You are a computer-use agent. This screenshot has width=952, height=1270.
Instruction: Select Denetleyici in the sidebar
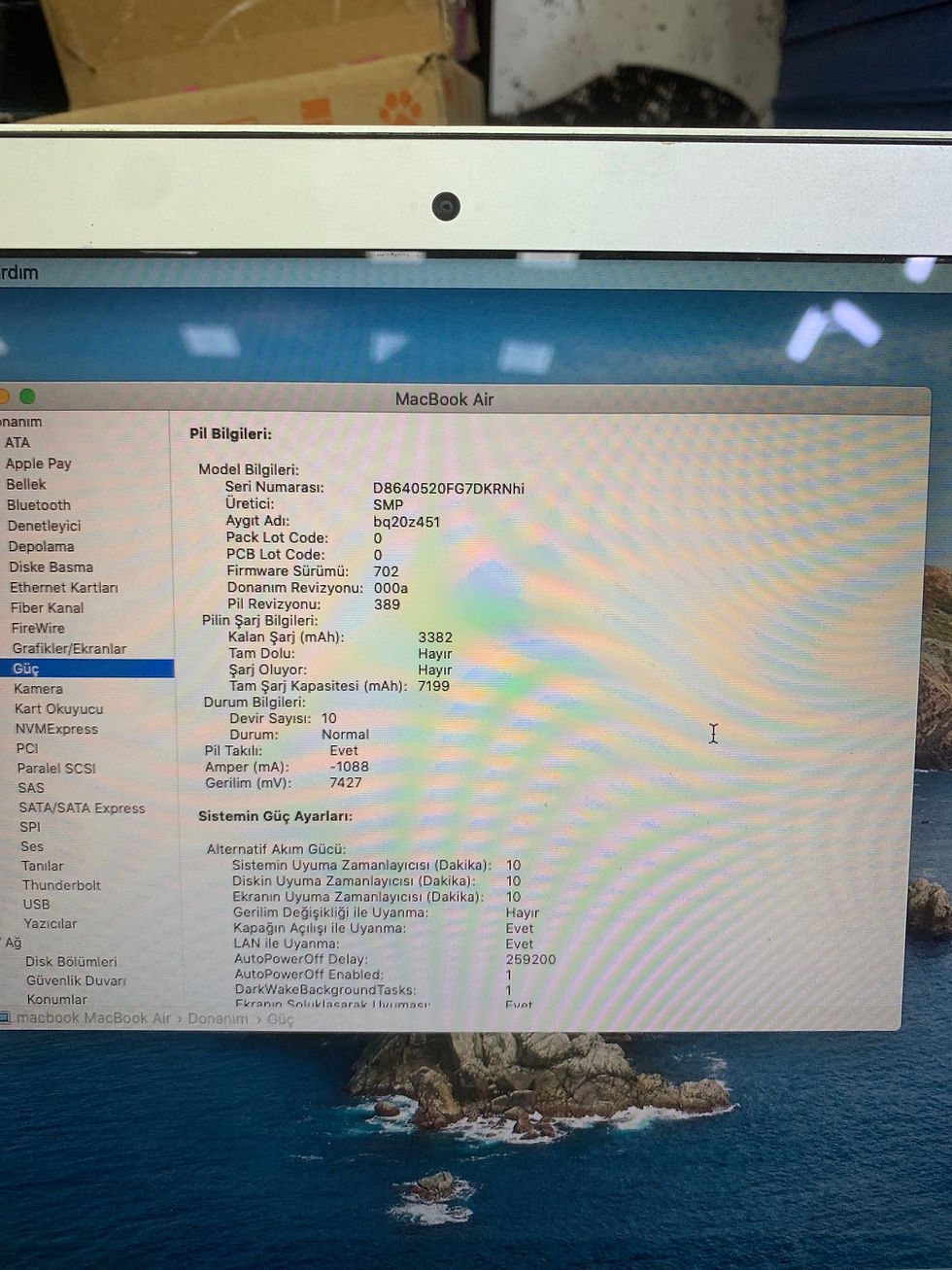(x=44, y=526)
